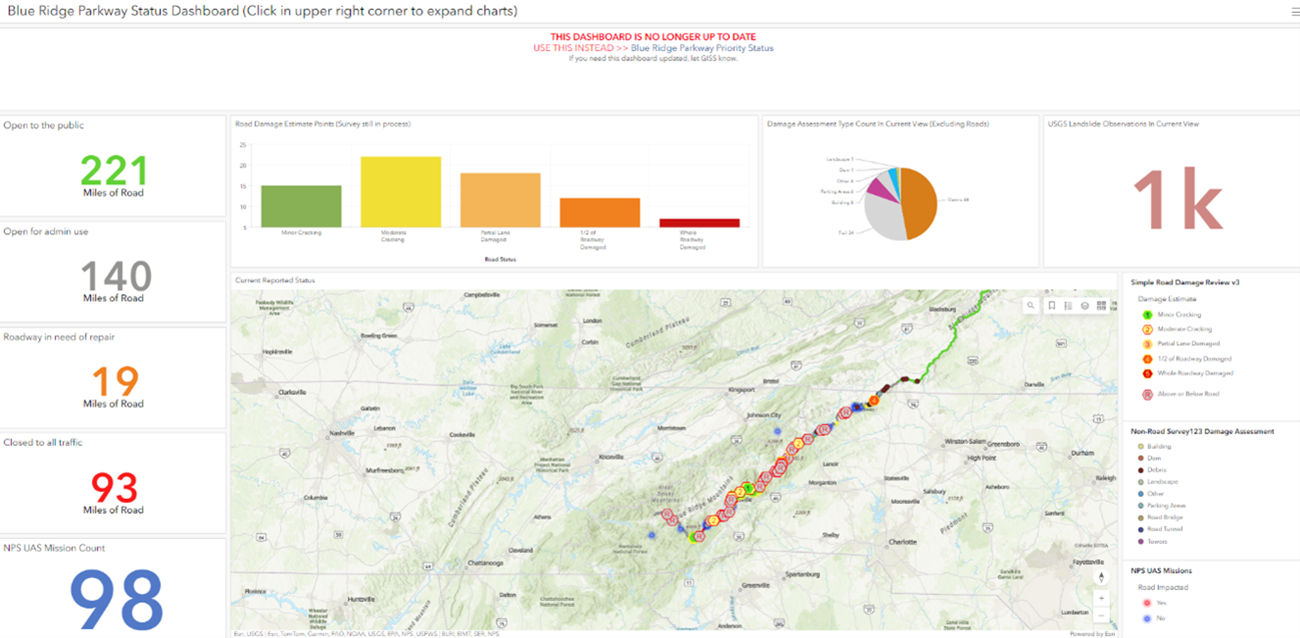Toggle the Above or Below Road legend entry
Screen dimensions: 1300x638
[x=1147, y=393]
